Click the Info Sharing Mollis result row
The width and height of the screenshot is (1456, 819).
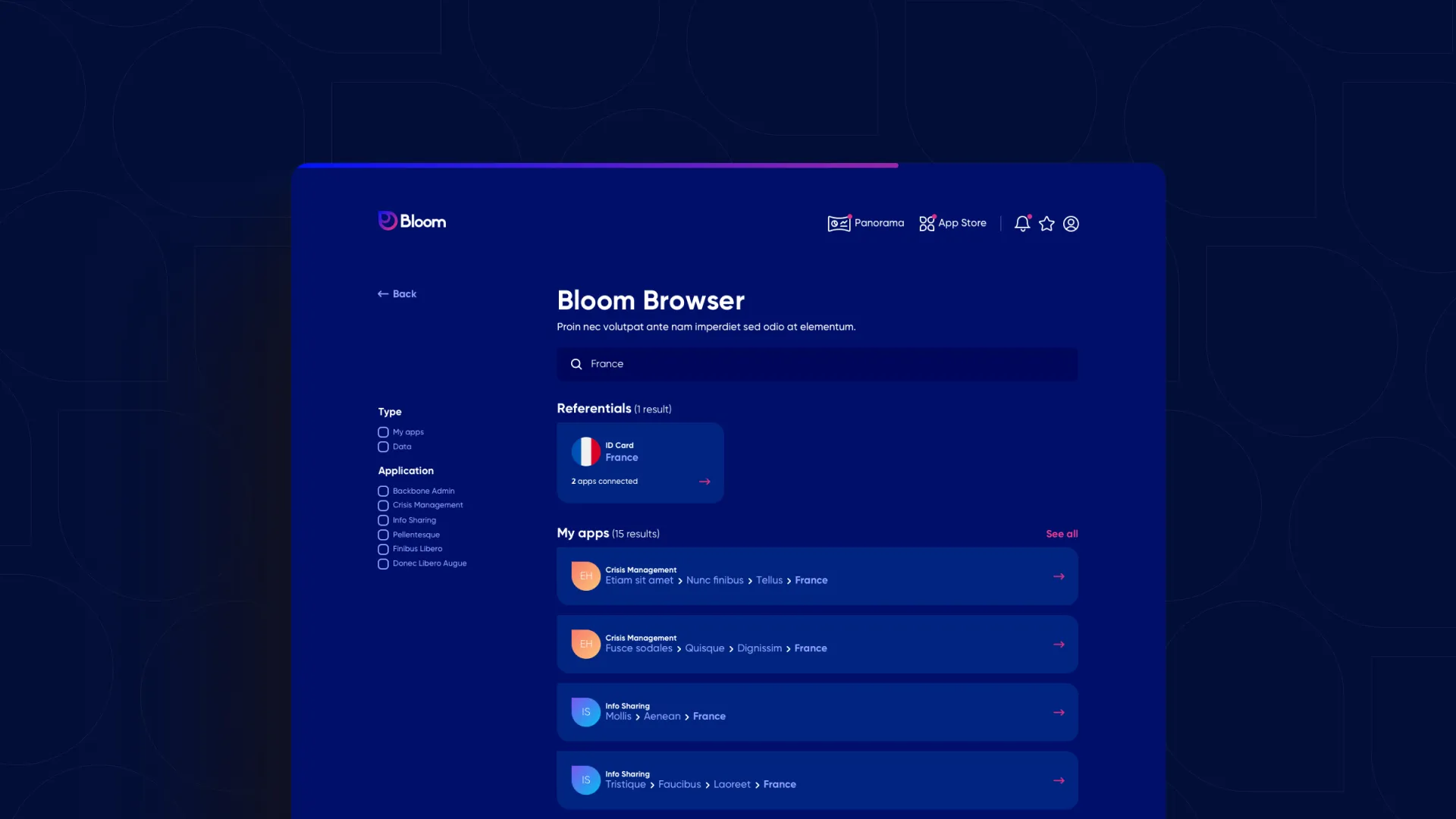point(817,712)
